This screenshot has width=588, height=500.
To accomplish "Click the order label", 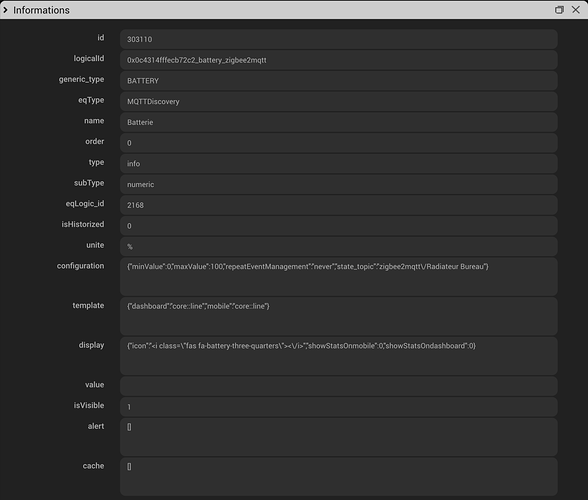I will (x=94, y=141).
